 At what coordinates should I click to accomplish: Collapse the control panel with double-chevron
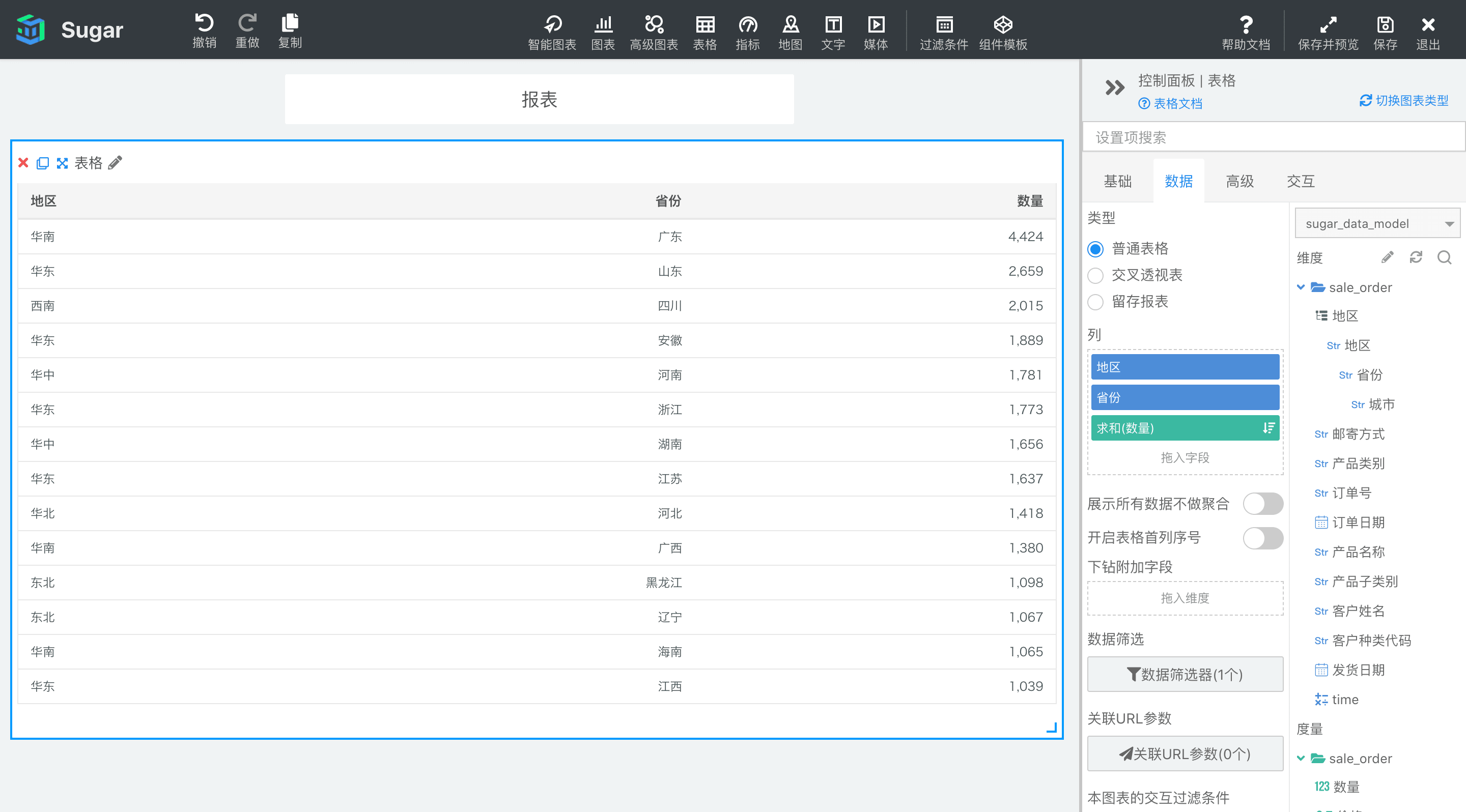coord(1114,88)
